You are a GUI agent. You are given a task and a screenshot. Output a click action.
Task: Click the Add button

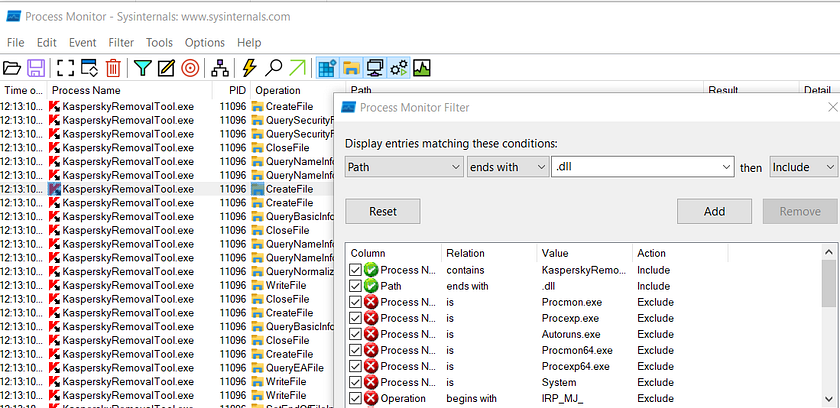(x=714, y=211)
